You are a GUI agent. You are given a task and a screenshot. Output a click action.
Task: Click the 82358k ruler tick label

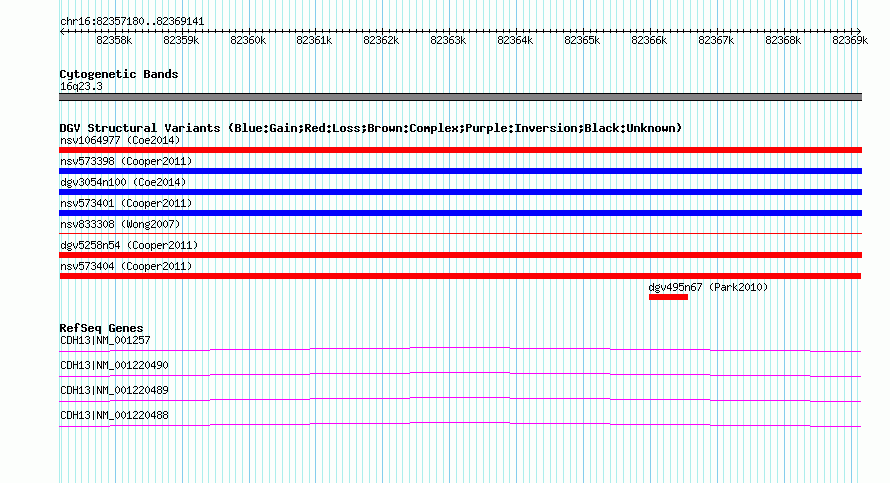click(x=114, y=40)
